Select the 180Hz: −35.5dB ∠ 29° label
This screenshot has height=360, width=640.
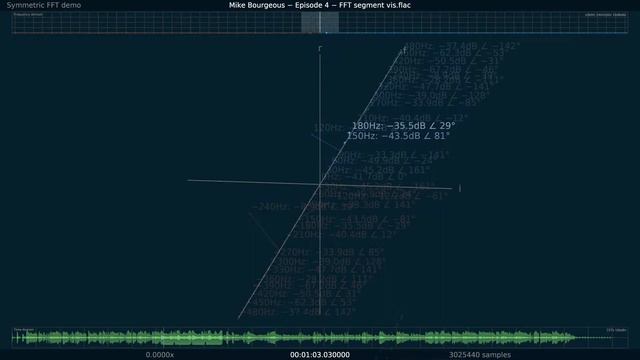click(403, 126)
